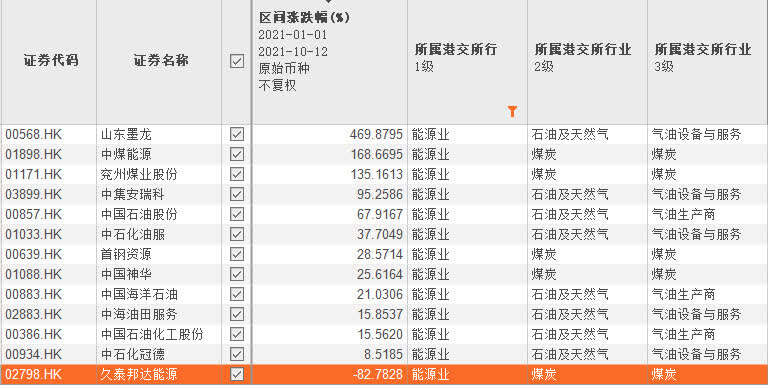
Task: Click 气油生产商 cell in 中国石油化工股份 row
Action: 683,334
